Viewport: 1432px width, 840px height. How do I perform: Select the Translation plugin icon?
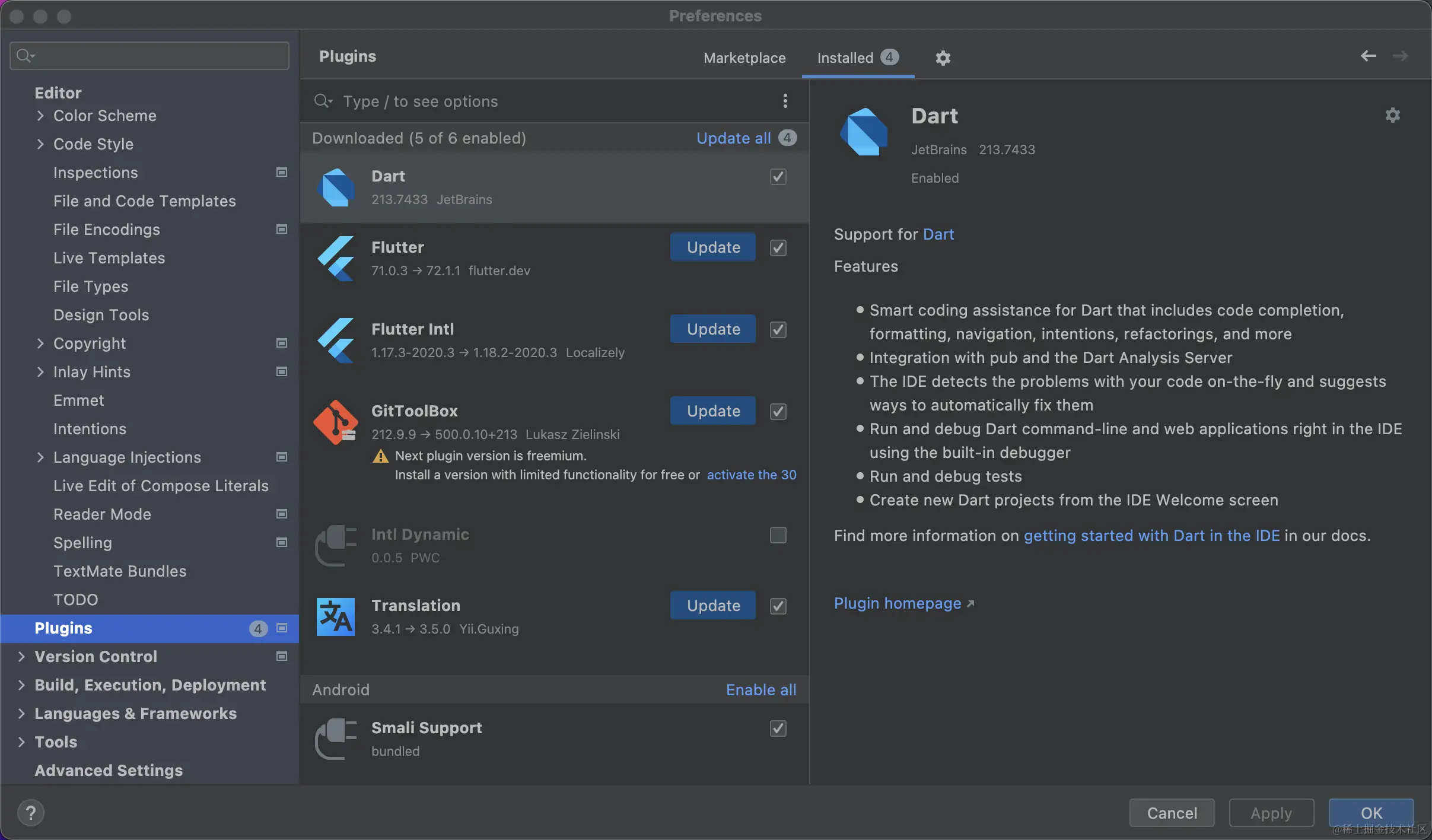click(x=336, y=617)
